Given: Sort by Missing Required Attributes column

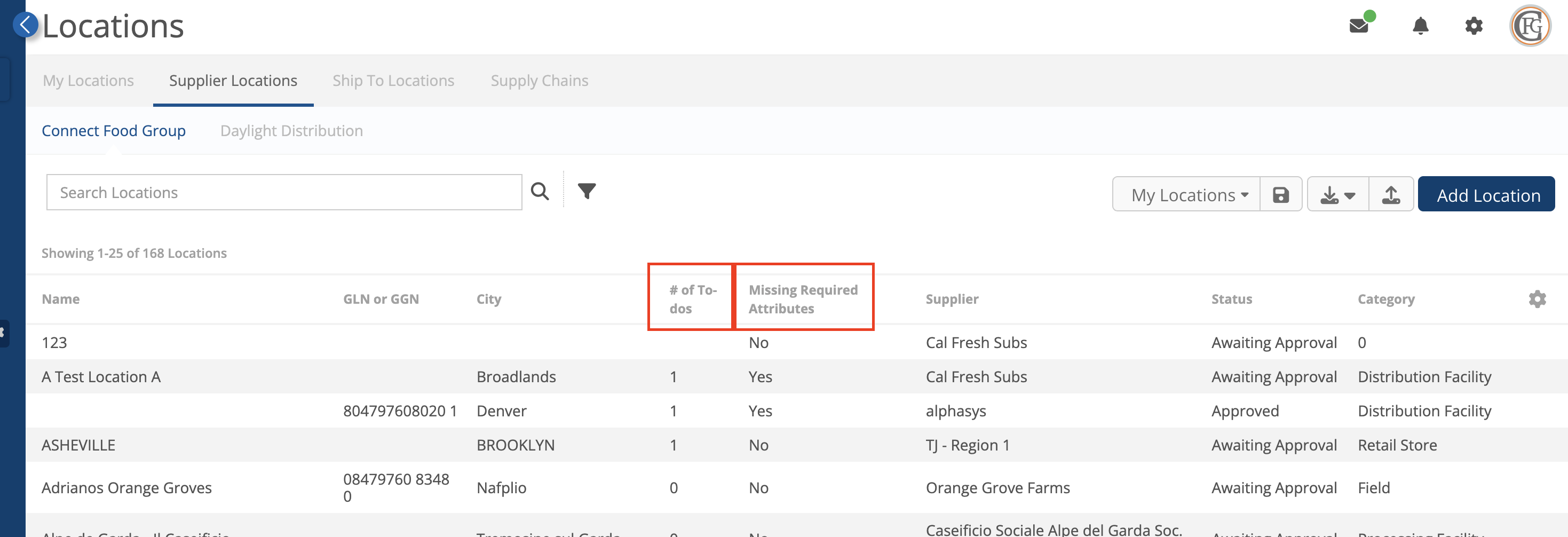Looking at the screenshot, I should 803,299.
